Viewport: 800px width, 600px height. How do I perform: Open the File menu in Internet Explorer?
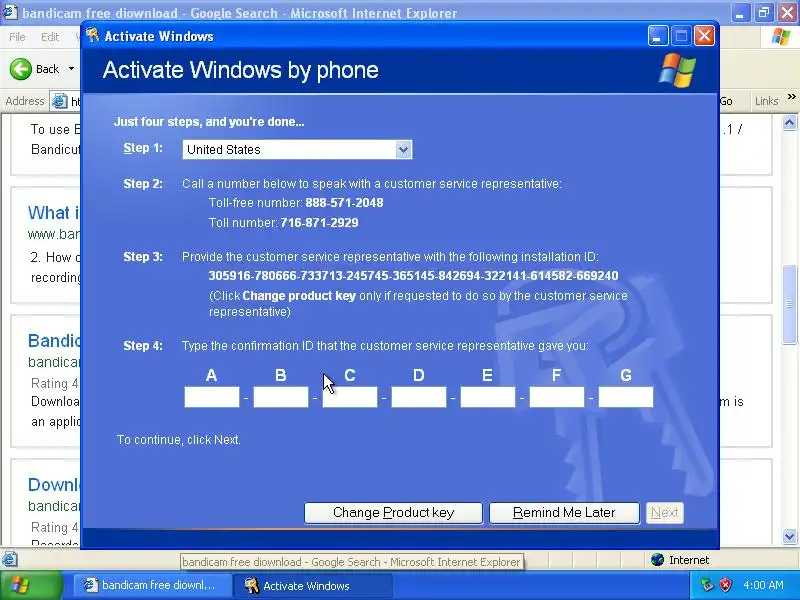tap(17, 37)
